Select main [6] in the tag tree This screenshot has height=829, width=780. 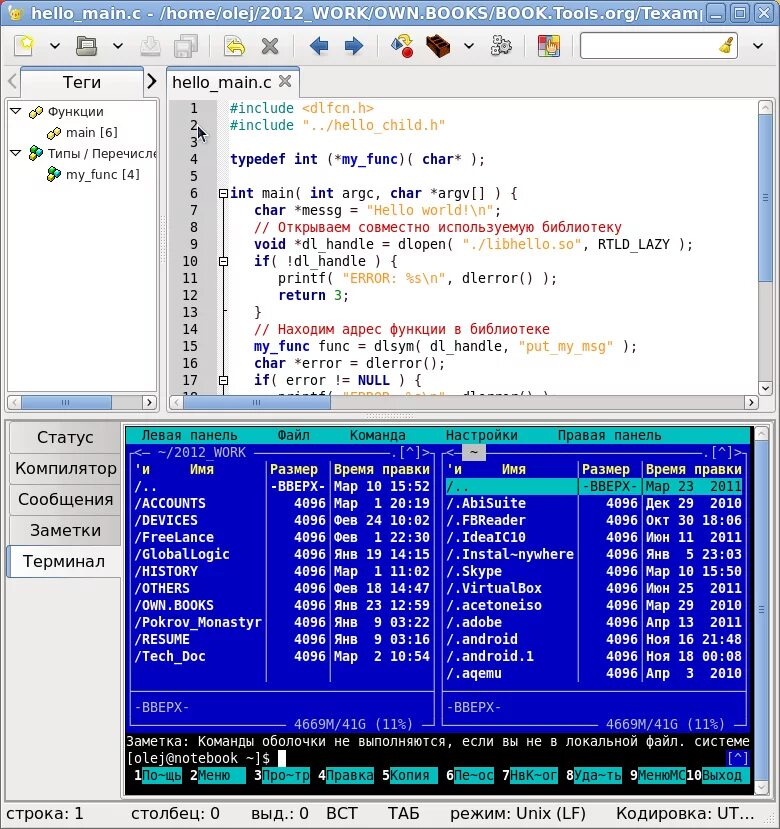coord(91,132)
